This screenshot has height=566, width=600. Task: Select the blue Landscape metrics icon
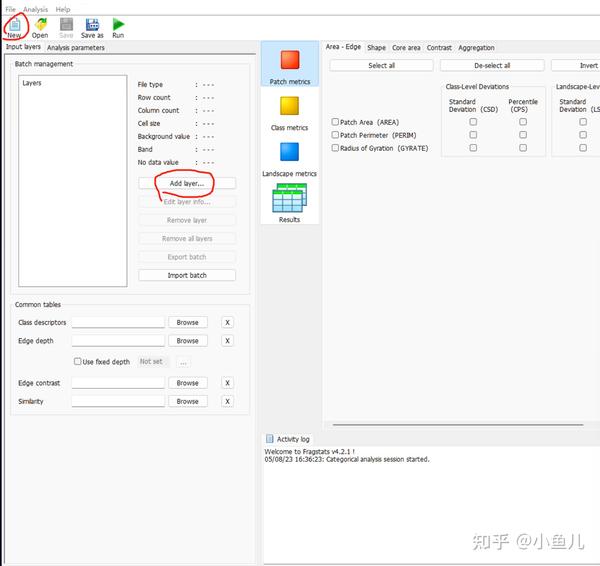pyautogui.click(x=289, y=152)
